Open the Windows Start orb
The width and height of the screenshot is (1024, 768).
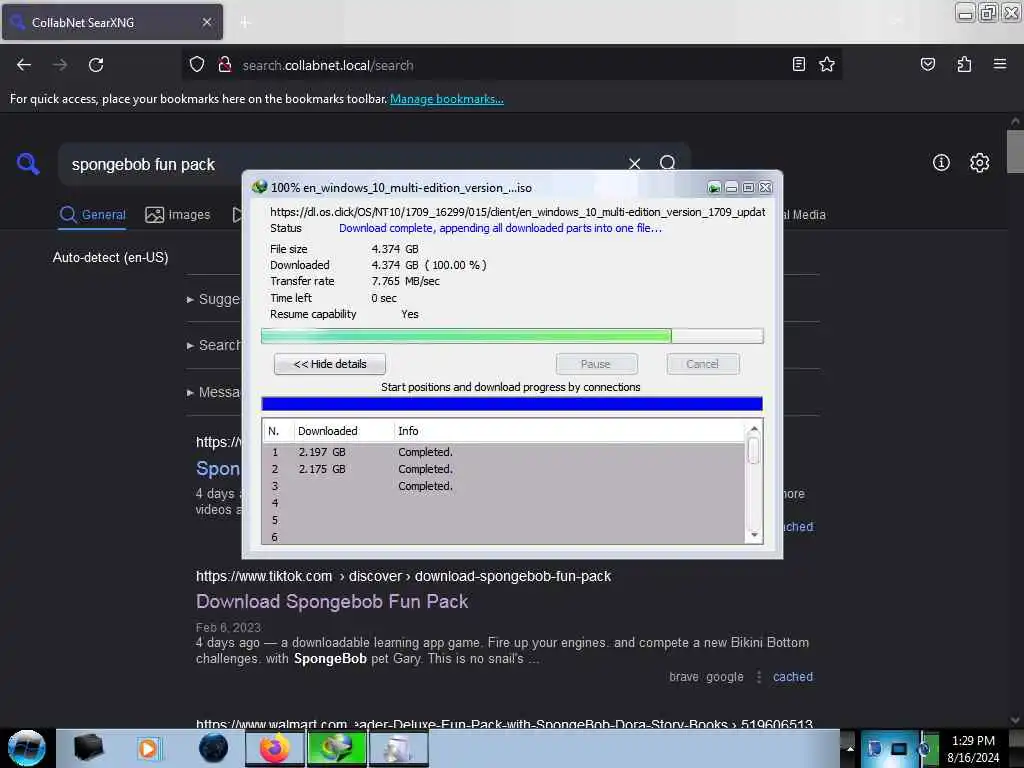[27, 748]
